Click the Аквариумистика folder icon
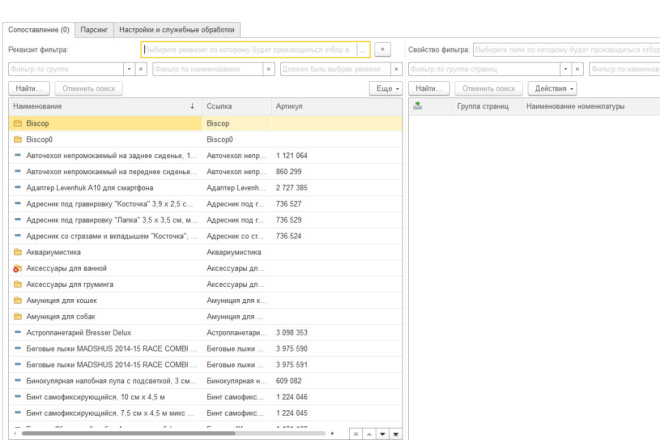Image resolution: width=660 pixels, height=440 pixels. pos(18,252)
